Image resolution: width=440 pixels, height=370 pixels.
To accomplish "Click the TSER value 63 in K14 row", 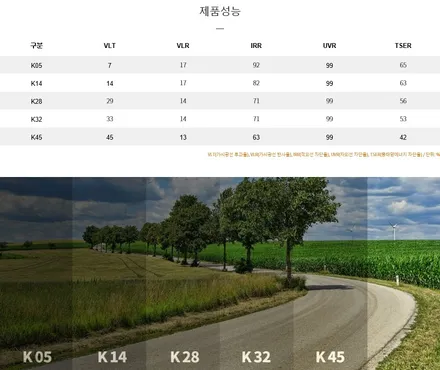I will pyautogui.click(x=403, y=83).
